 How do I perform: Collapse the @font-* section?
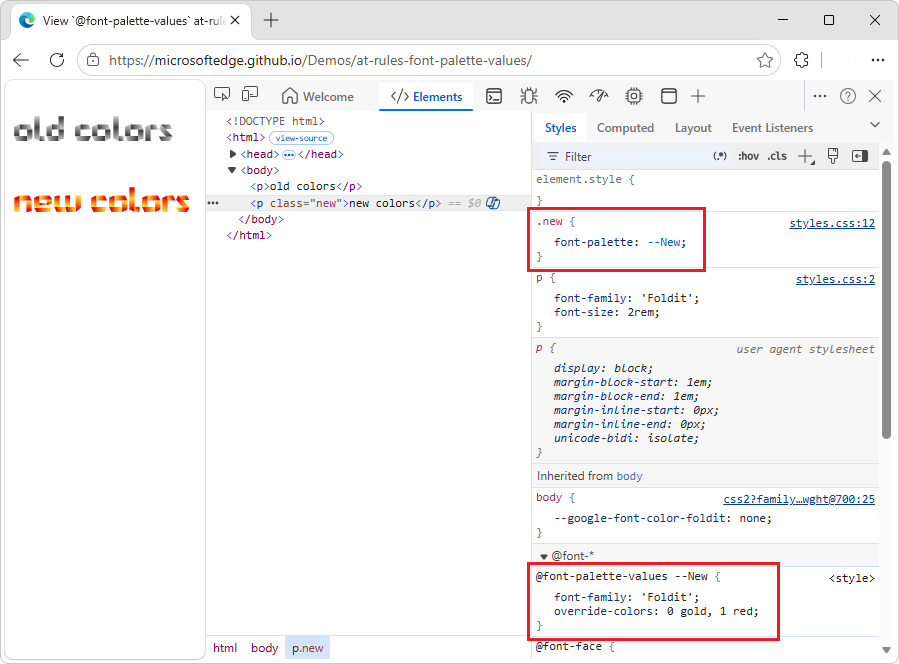(544, 556)
